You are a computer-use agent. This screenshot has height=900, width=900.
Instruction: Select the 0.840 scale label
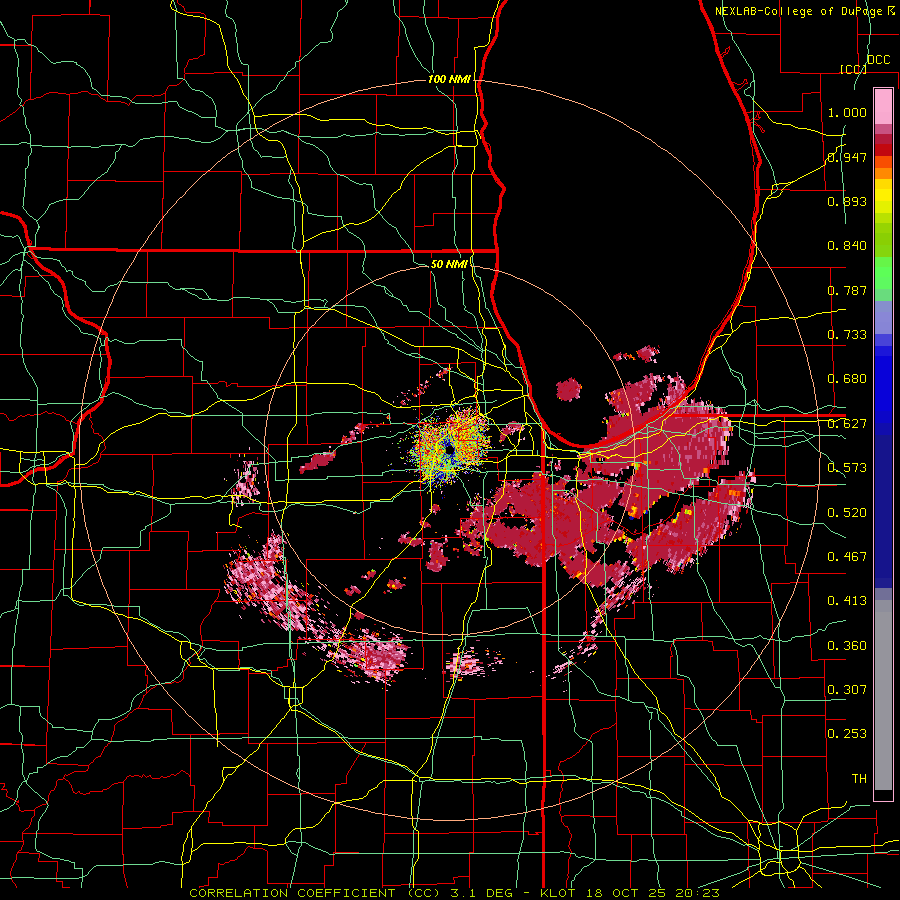point(847,246)
